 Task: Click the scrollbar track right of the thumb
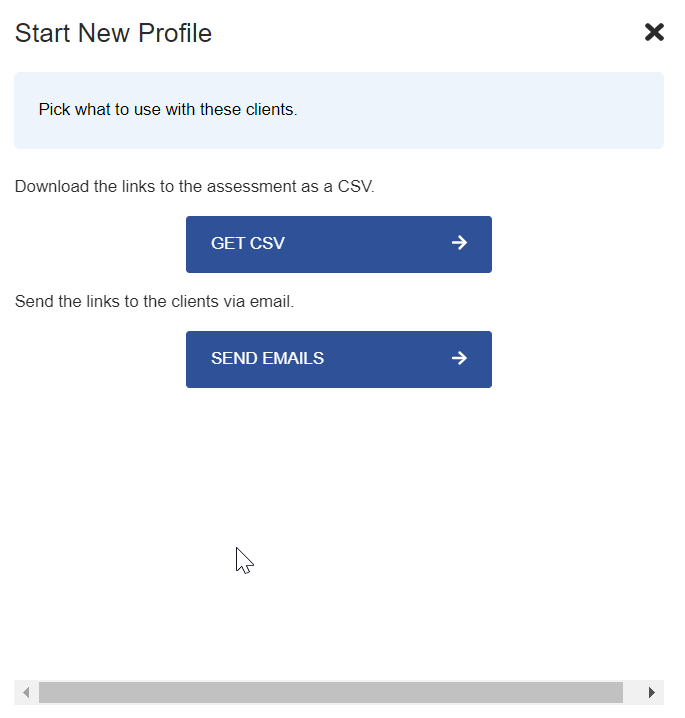[632, 692]
